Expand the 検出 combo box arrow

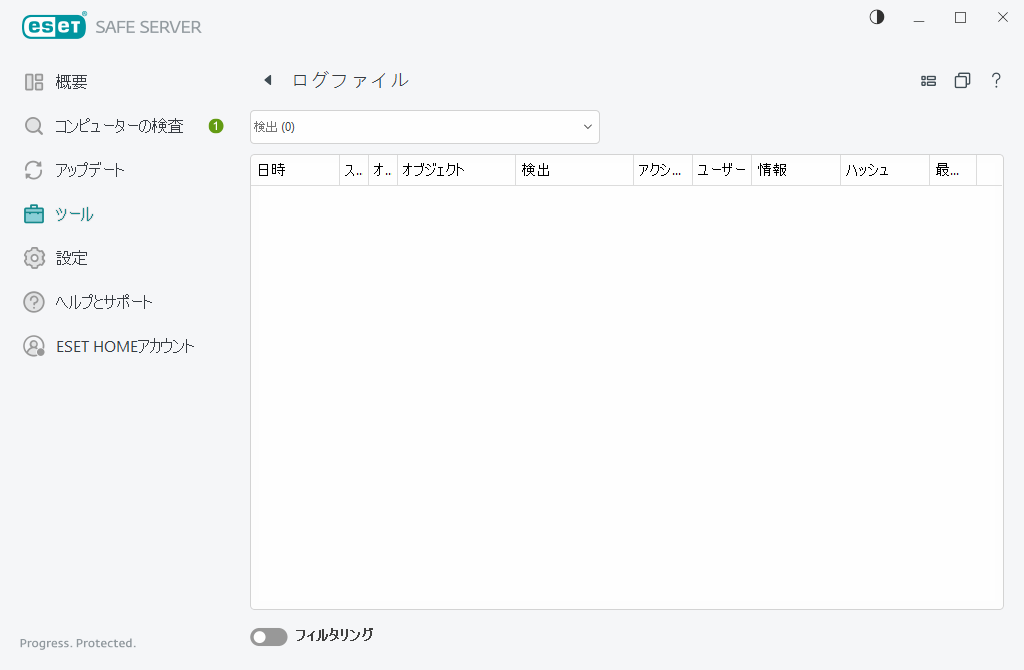(587, 127)
